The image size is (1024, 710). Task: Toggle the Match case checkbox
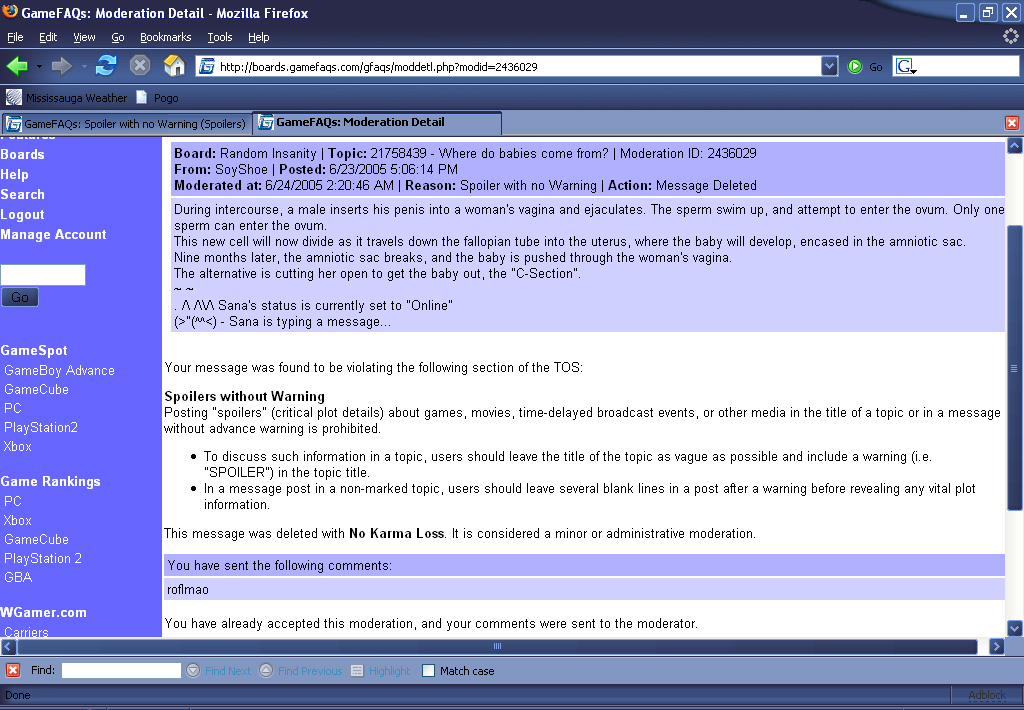[428, 671]
